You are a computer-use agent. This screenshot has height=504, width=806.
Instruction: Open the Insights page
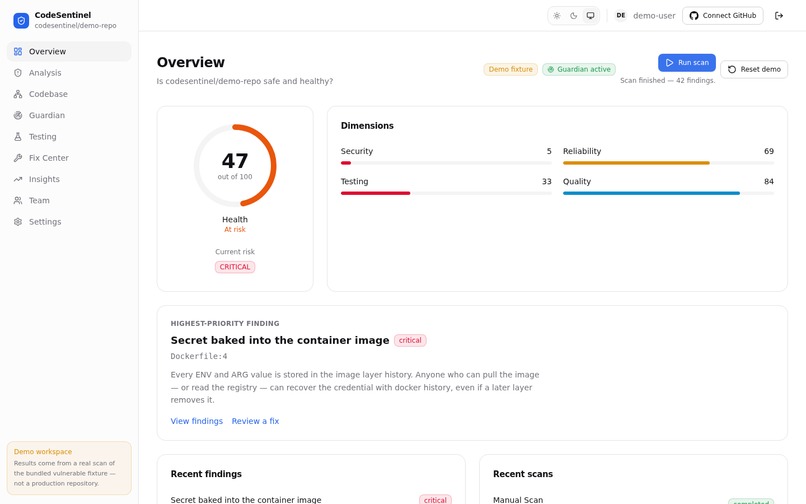[x=69, y=179]
